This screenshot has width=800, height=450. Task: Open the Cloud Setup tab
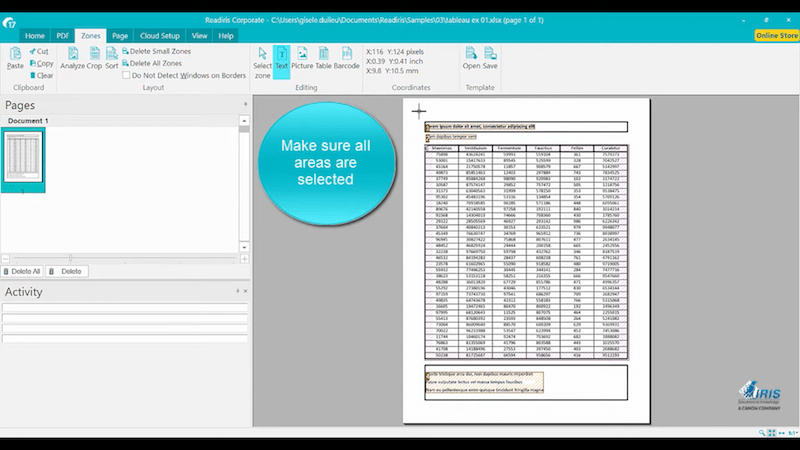click(x=160, y=36)
